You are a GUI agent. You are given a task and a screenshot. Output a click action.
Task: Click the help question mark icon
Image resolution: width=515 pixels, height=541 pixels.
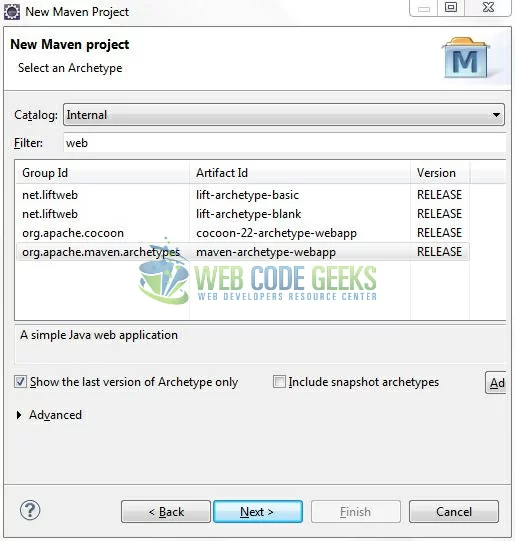30,510
